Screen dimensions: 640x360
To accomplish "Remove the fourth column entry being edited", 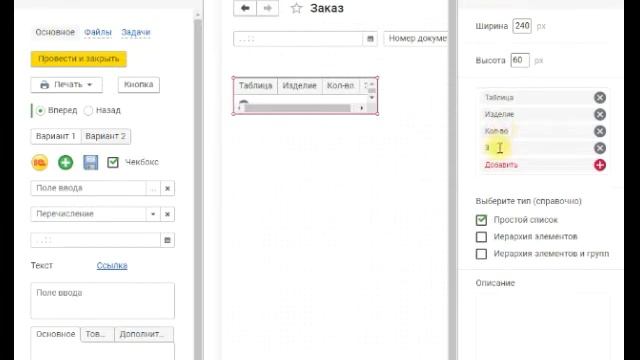I will [x=600, y=148].
